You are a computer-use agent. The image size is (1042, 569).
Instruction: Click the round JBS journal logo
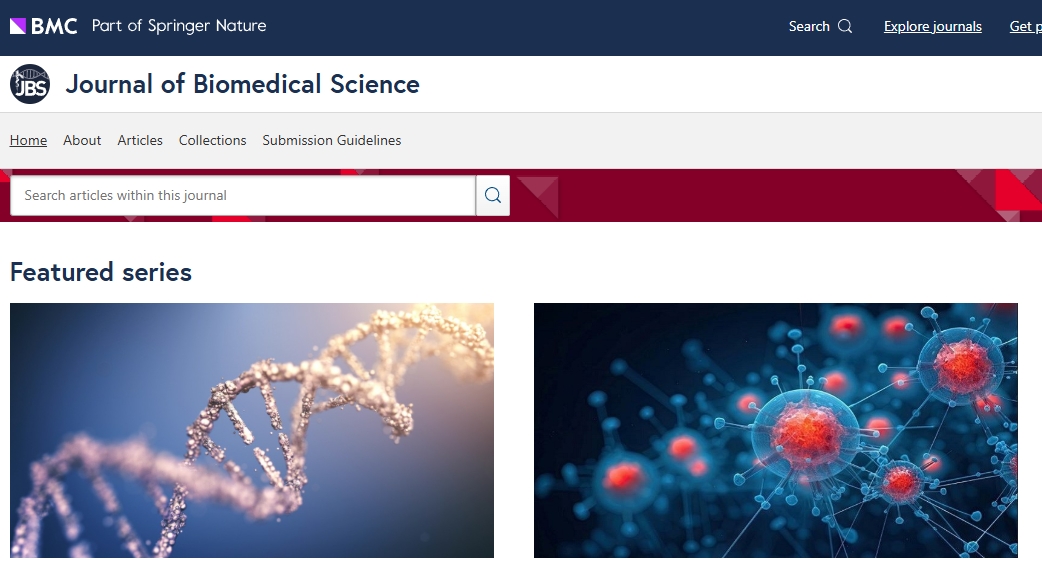30,84
